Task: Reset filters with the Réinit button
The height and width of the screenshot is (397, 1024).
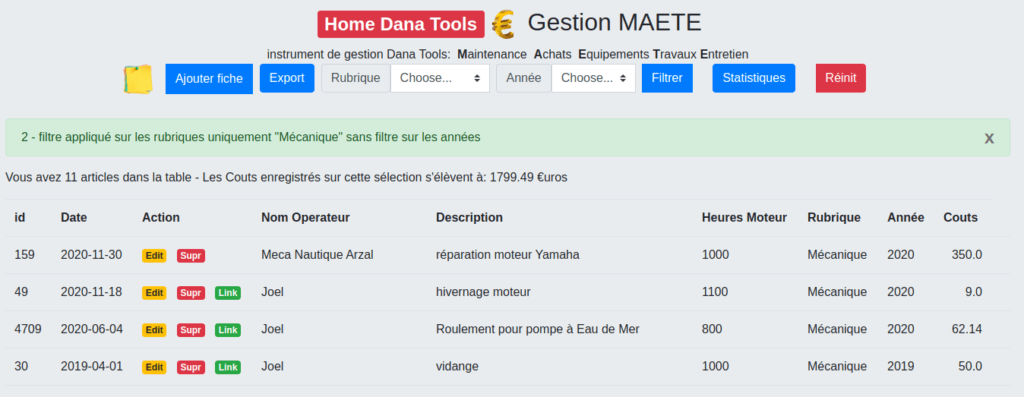Action: click(840, 78)
